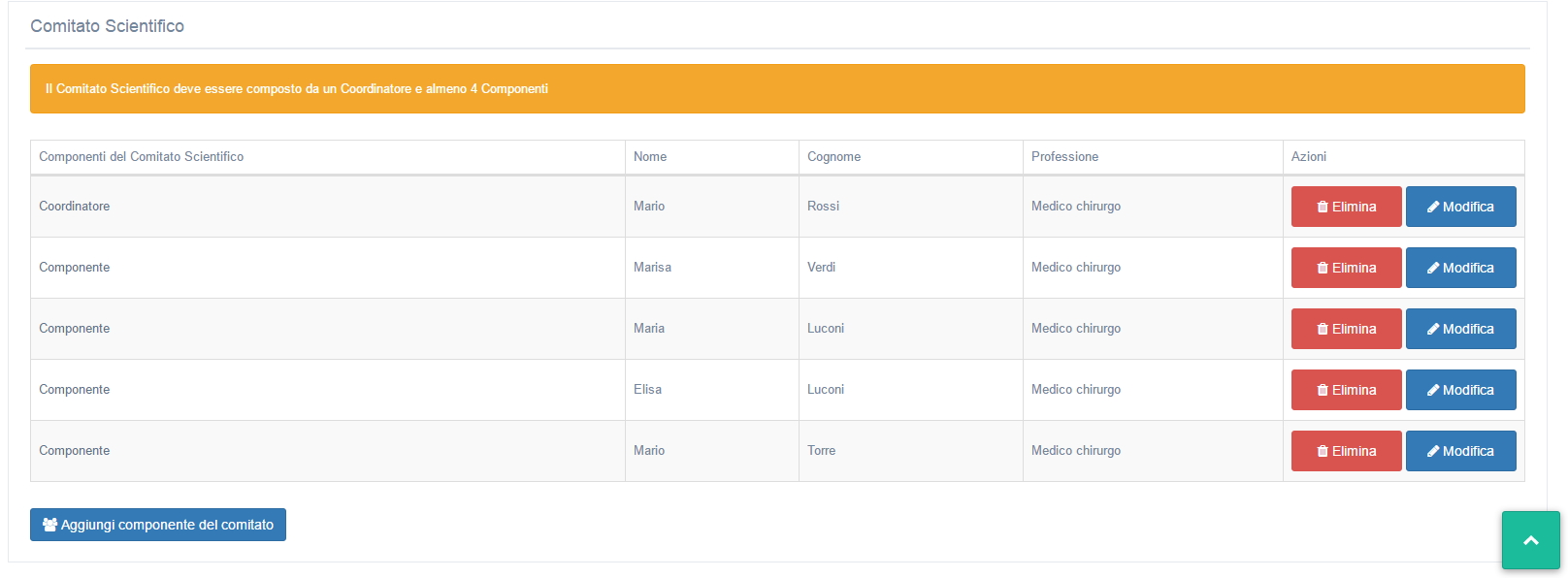Click Elimina for Marisa Verdi

point(1346,268)
